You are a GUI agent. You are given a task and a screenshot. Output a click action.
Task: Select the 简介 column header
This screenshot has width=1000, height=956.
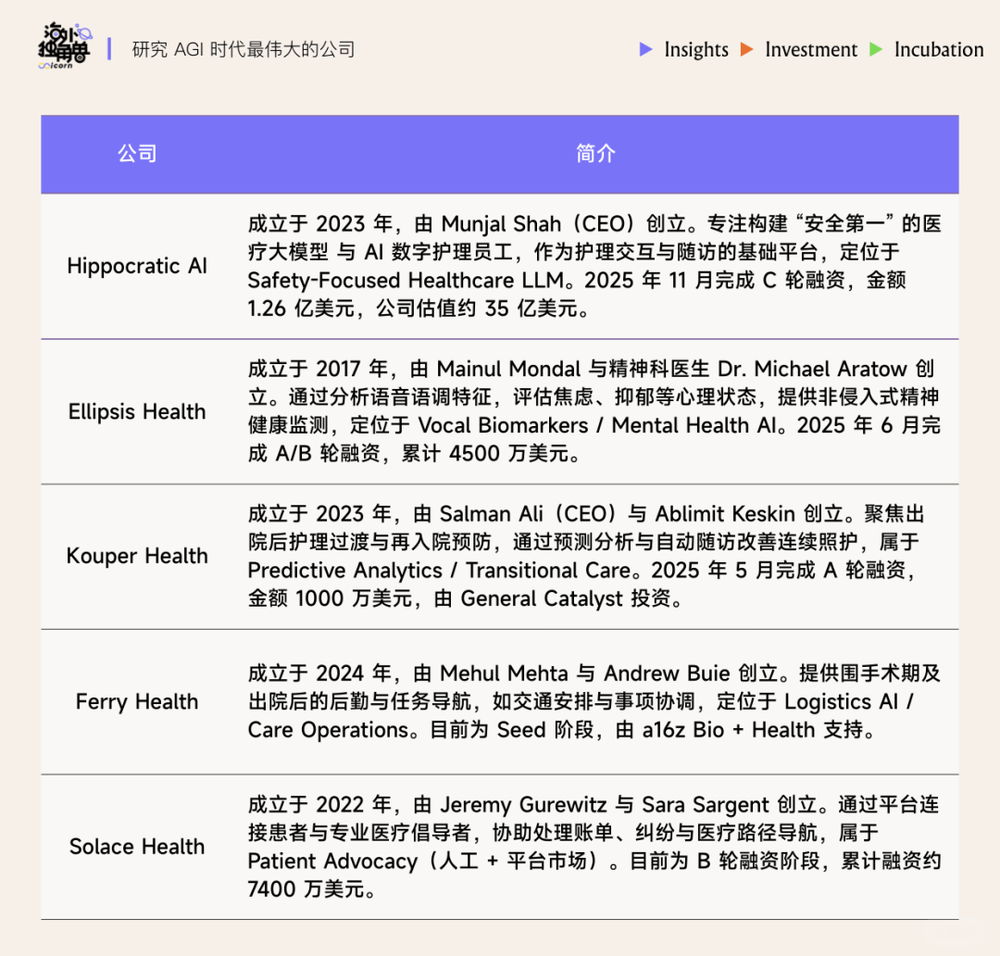(x=596, y=153)
